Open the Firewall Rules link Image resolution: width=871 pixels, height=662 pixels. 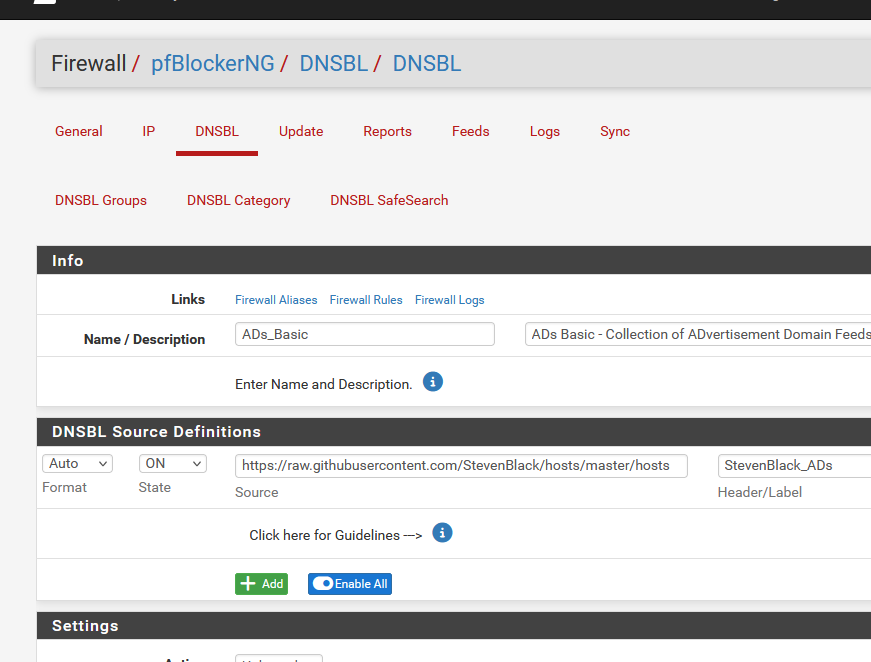coord(366,300)
